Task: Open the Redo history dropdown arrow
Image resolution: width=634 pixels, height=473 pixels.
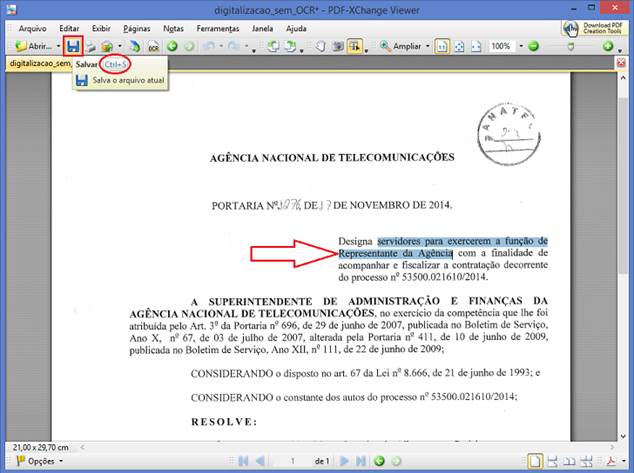Action: [246, 46]
